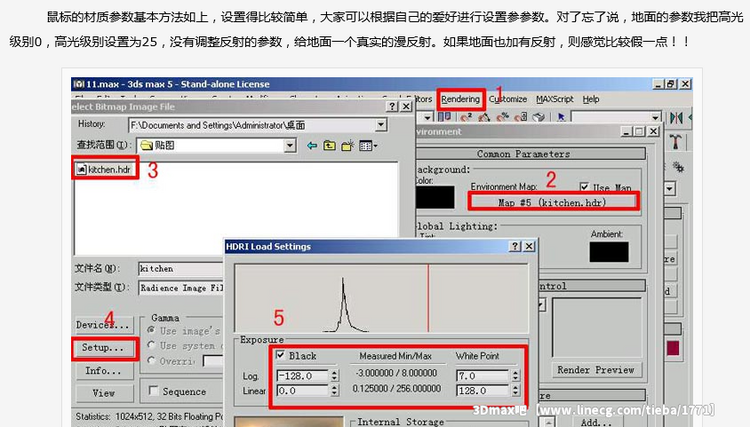Viewport: 750px width, 427px height.
Task: Click the Black point Linear spinner arrows
Action: tap(334, 391)
